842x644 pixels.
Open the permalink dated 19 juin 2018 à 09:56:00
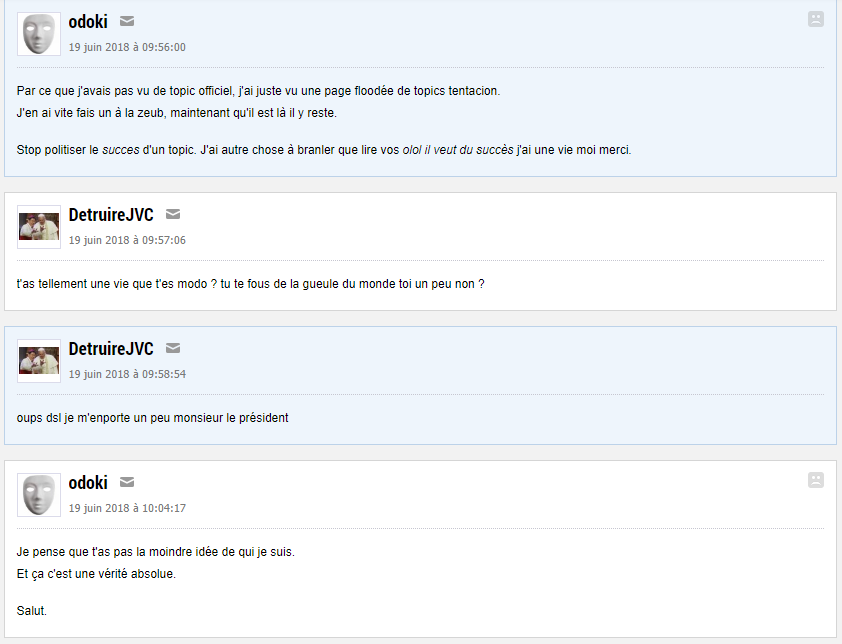(127, 47)
